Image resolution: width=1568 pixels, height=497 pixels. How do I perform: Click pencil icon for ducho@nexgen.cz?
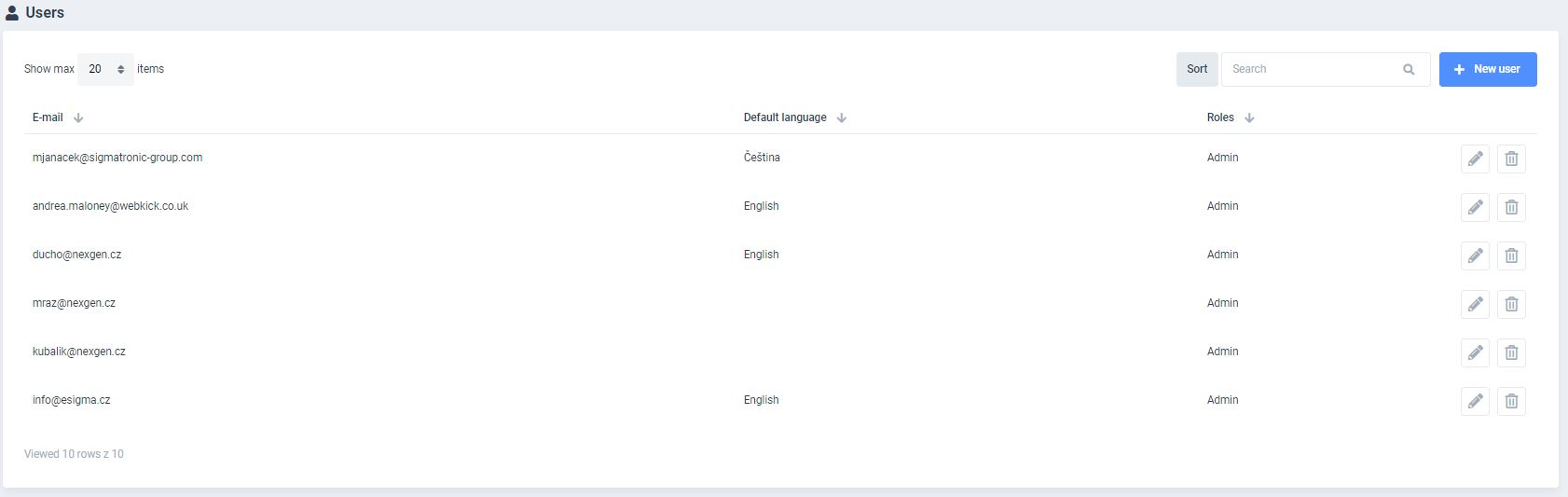coord(1475,255)
